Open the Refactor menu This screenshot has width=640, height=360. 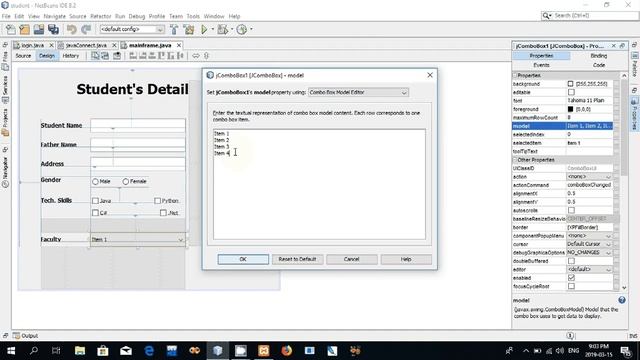(100, 16)
